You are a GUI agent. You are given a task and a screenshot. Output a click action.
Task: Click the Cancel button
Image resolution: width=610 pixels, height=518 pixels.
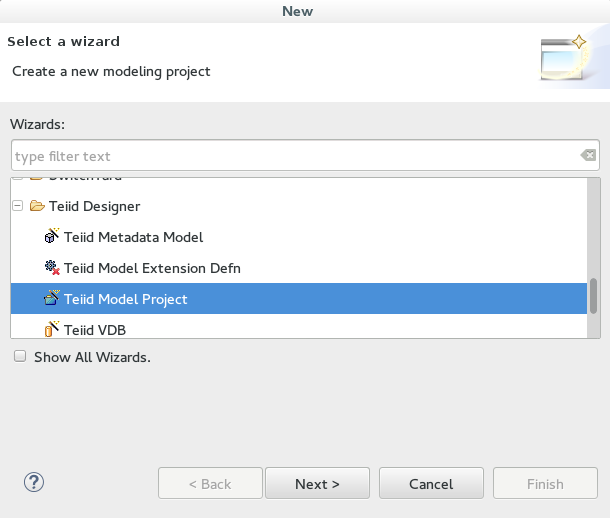[431, 483]
